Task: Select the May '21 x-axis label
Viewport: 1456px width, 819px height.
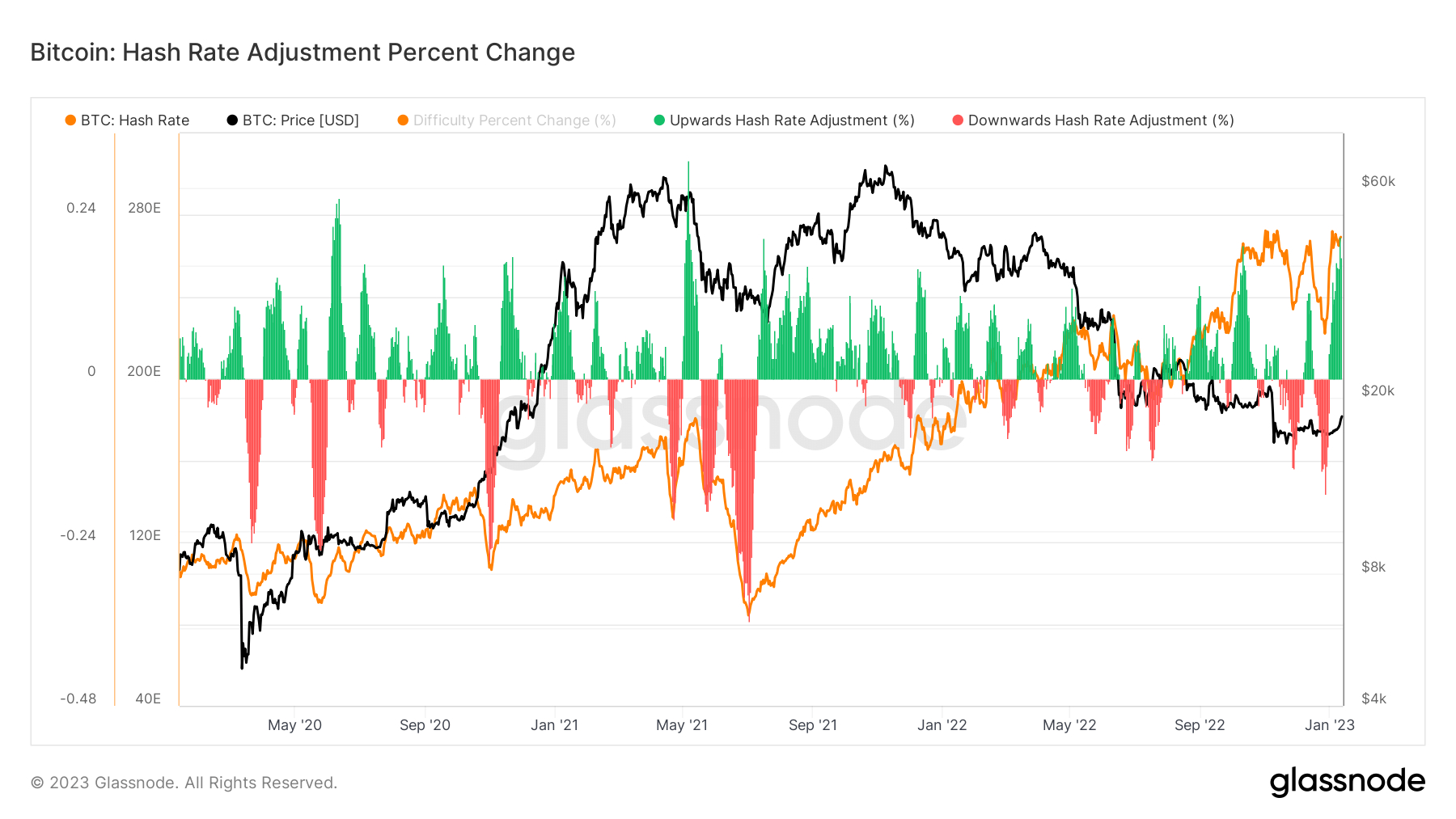Action: (682, 725)
